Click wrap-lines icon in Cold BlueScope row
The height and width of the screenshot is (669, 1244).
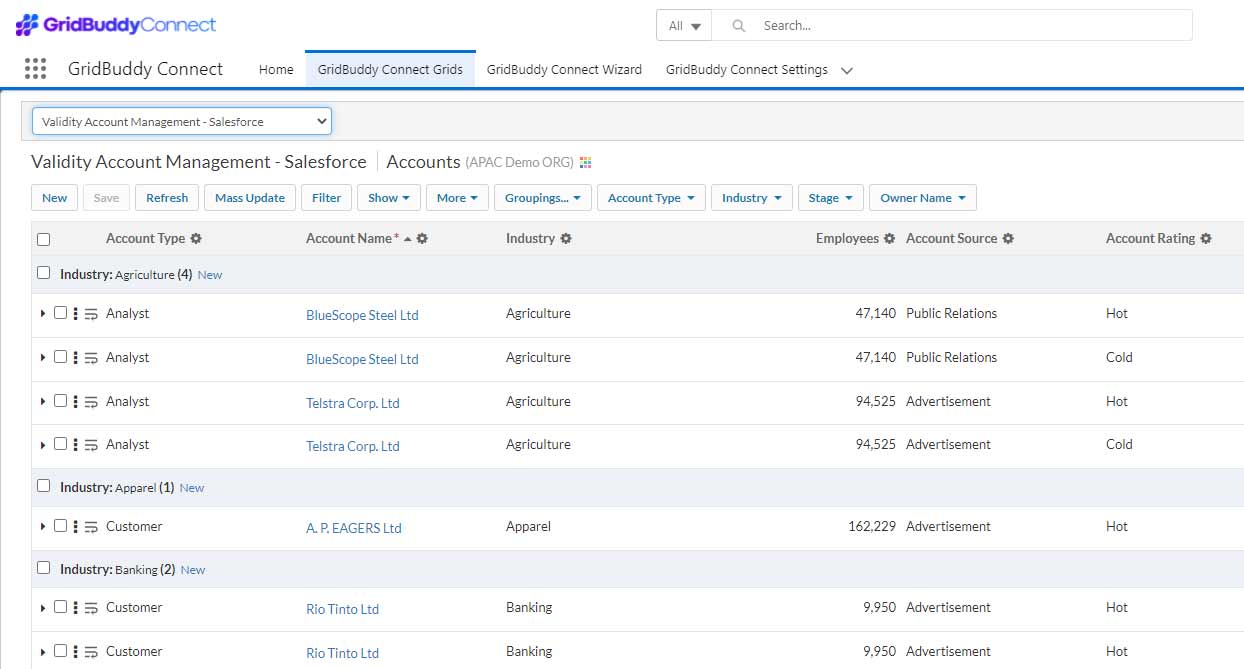[x=91, y=358]
